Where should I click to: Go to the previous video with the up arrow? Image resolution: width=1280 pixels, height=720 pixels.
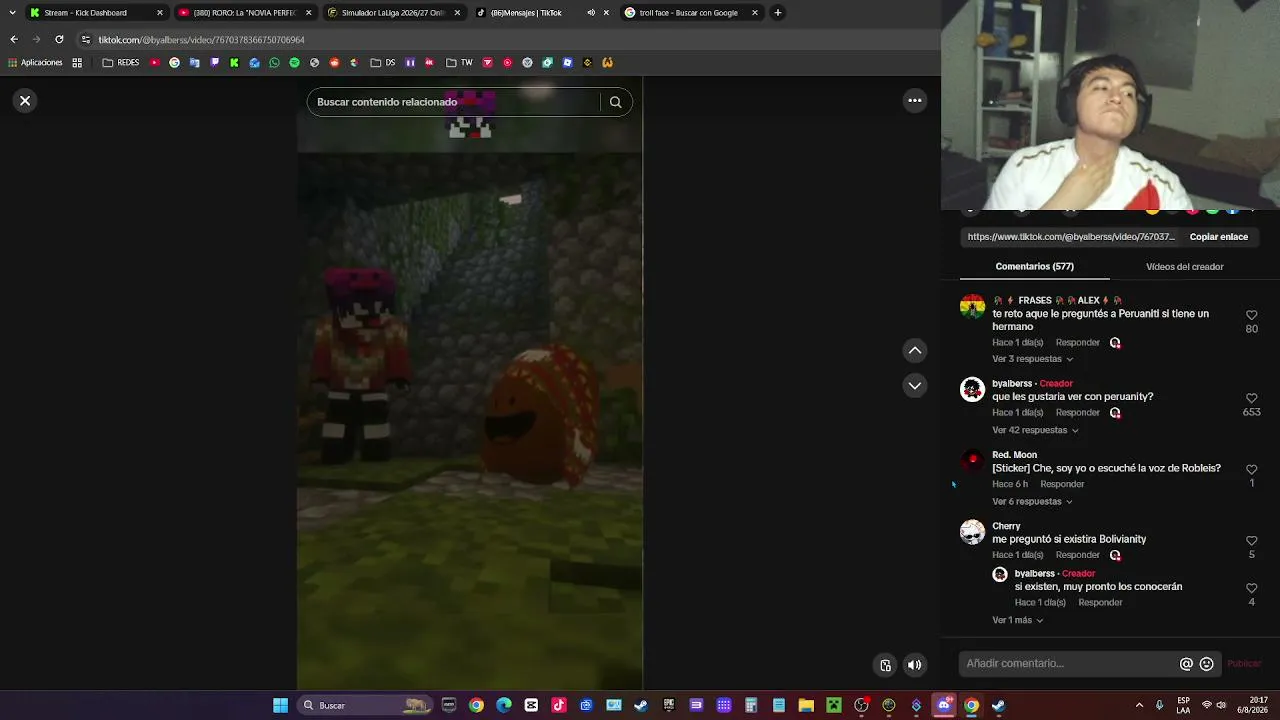[914, 350]
